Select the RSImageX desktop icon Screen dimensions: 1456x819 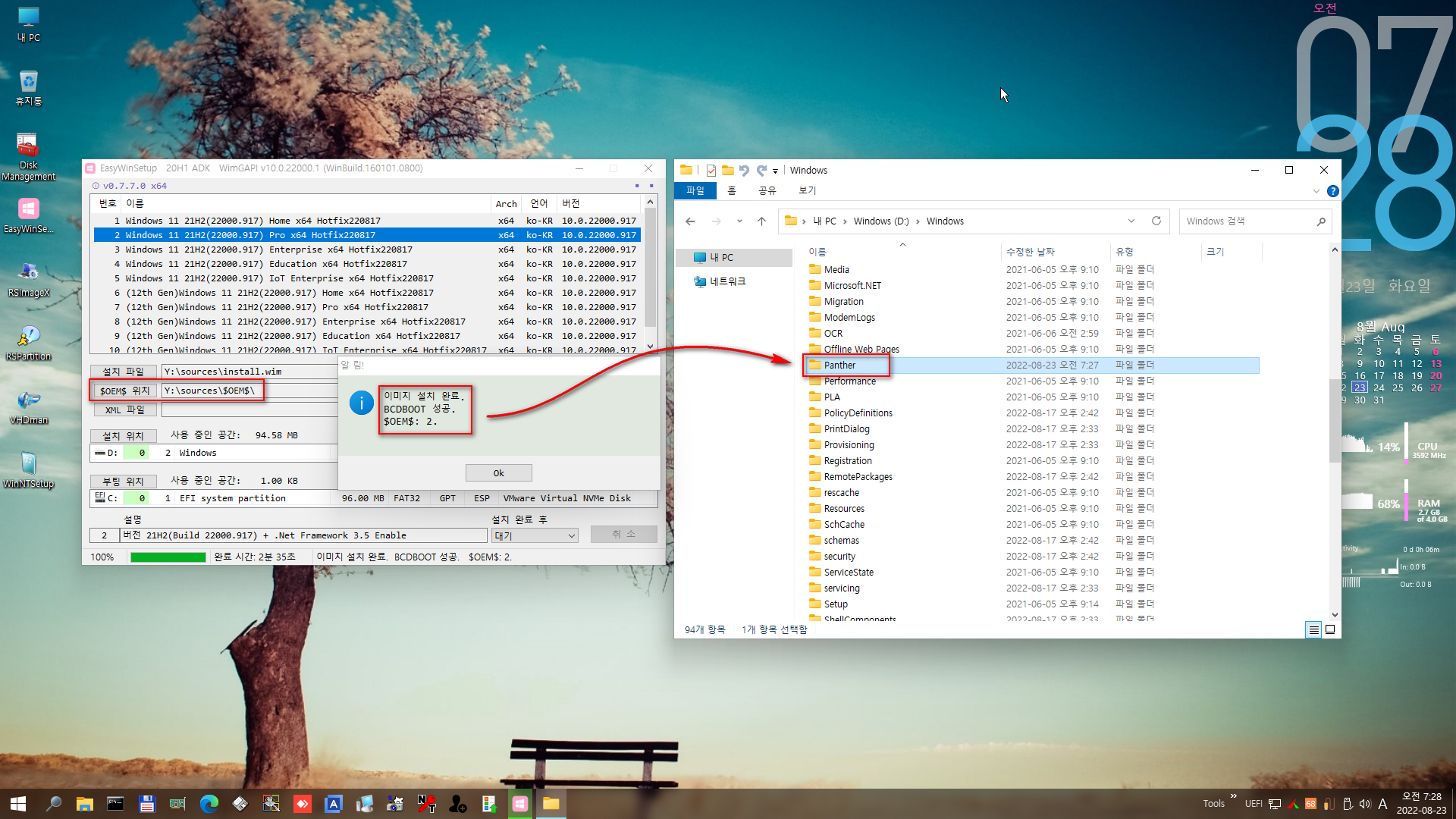pos(29,279)
